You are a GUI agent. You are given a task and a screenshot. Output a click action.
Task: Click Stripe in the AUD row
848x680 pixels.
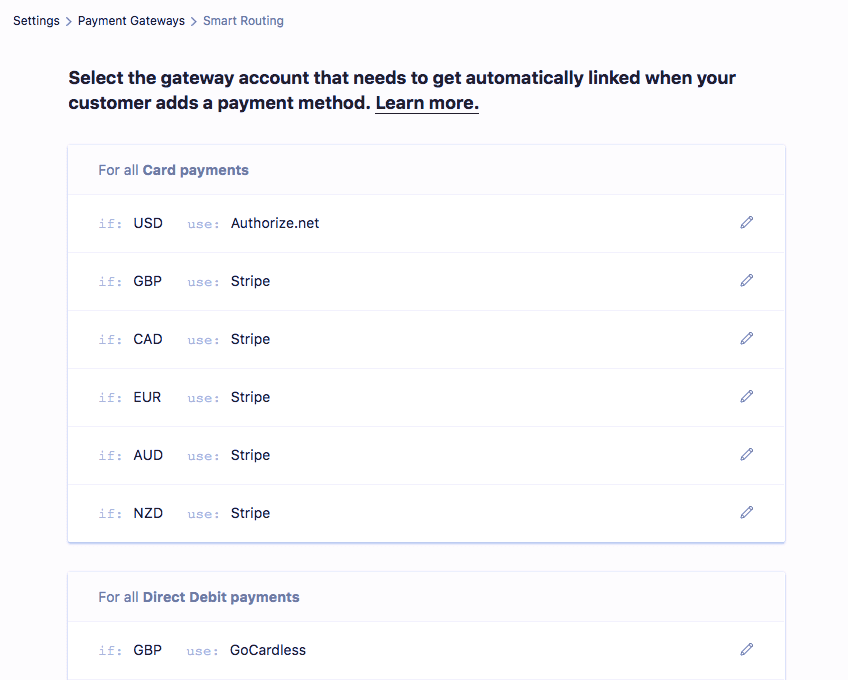pos(250,455)
